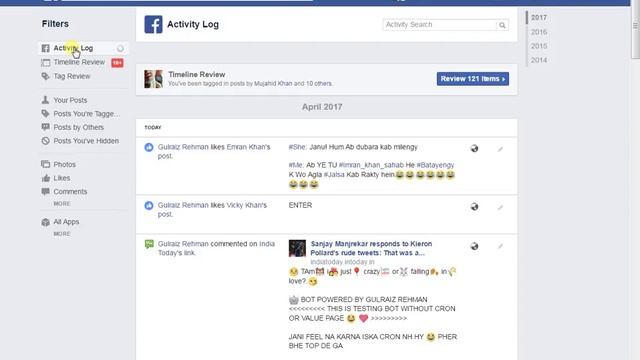
Task: Click the Tag Review tag icon
Action: click(45, 76)
